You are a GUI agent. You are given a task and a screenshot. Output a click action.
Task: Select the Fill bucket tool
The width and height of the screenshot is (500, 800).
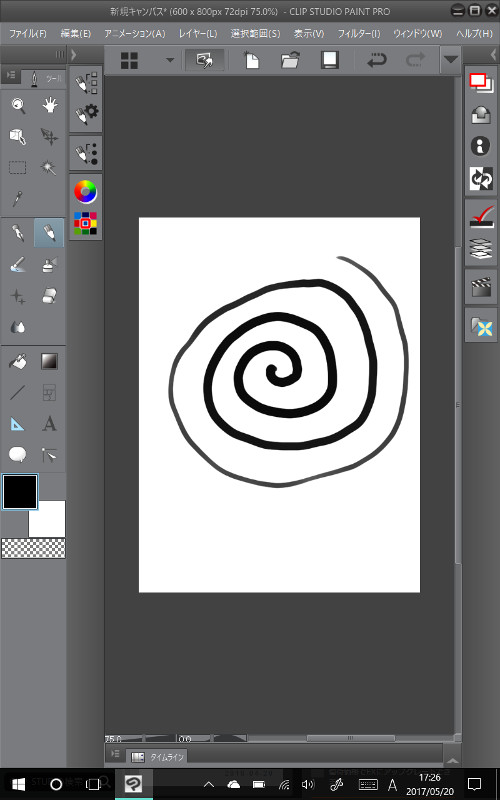pos(18,362)
